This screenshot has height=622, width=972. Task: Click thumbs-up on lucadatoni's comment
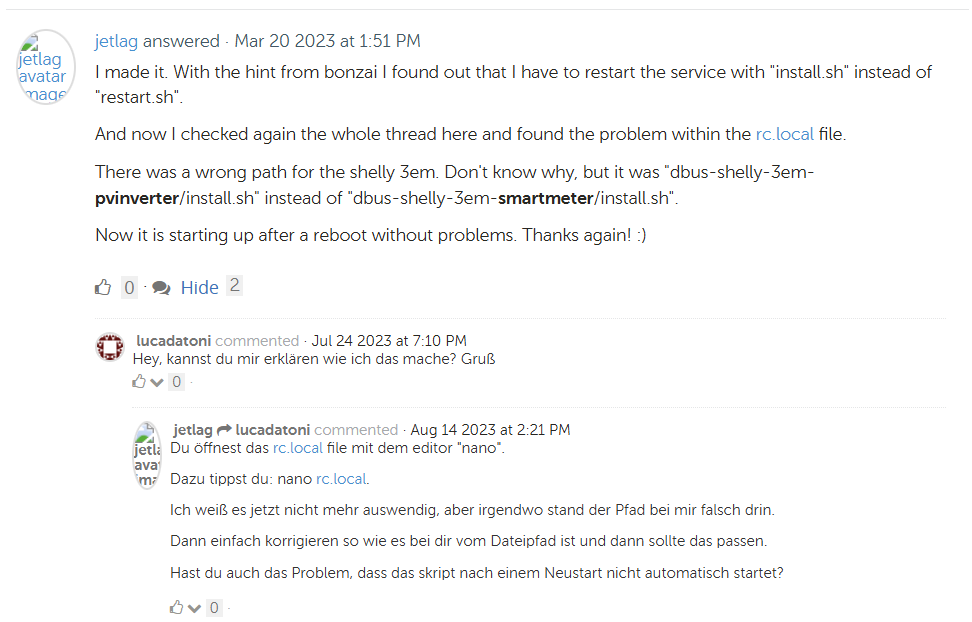click(x=139, y=382)
